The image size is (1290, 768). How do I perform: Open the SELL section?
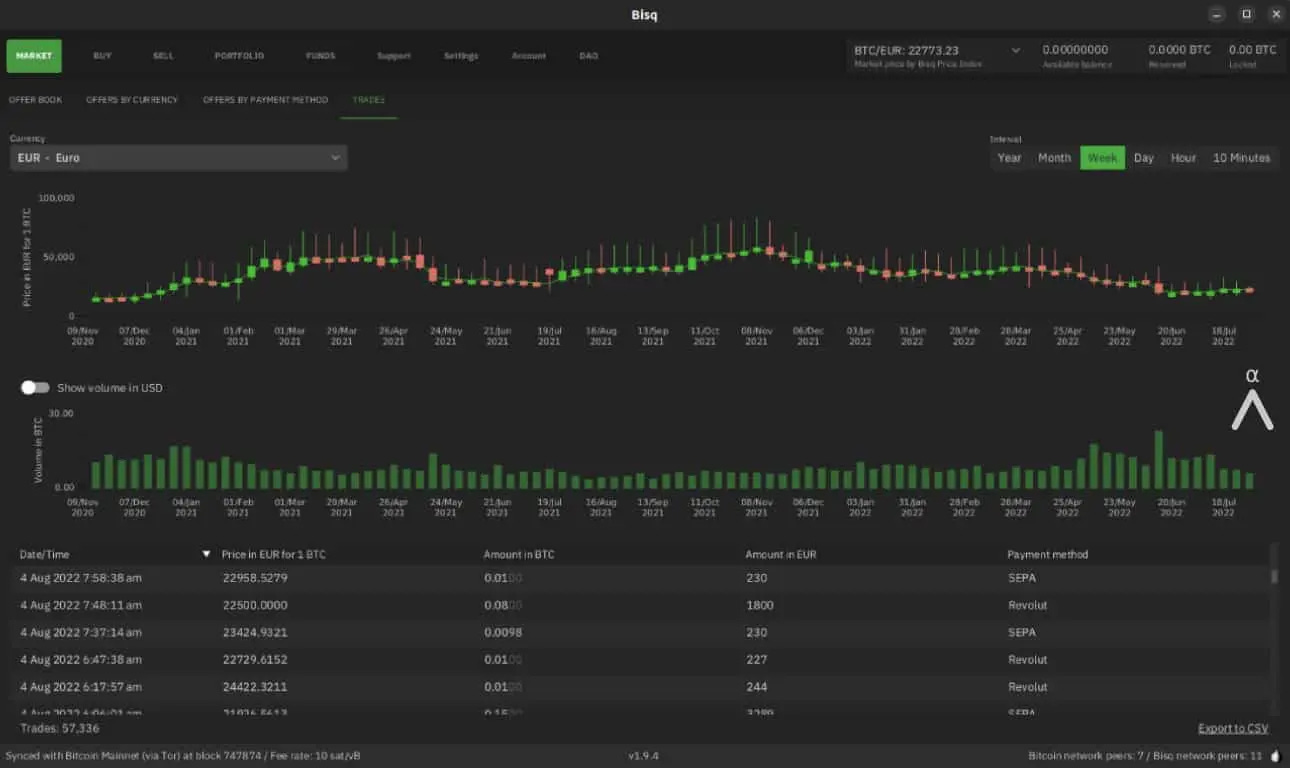[x=163, y=56]
